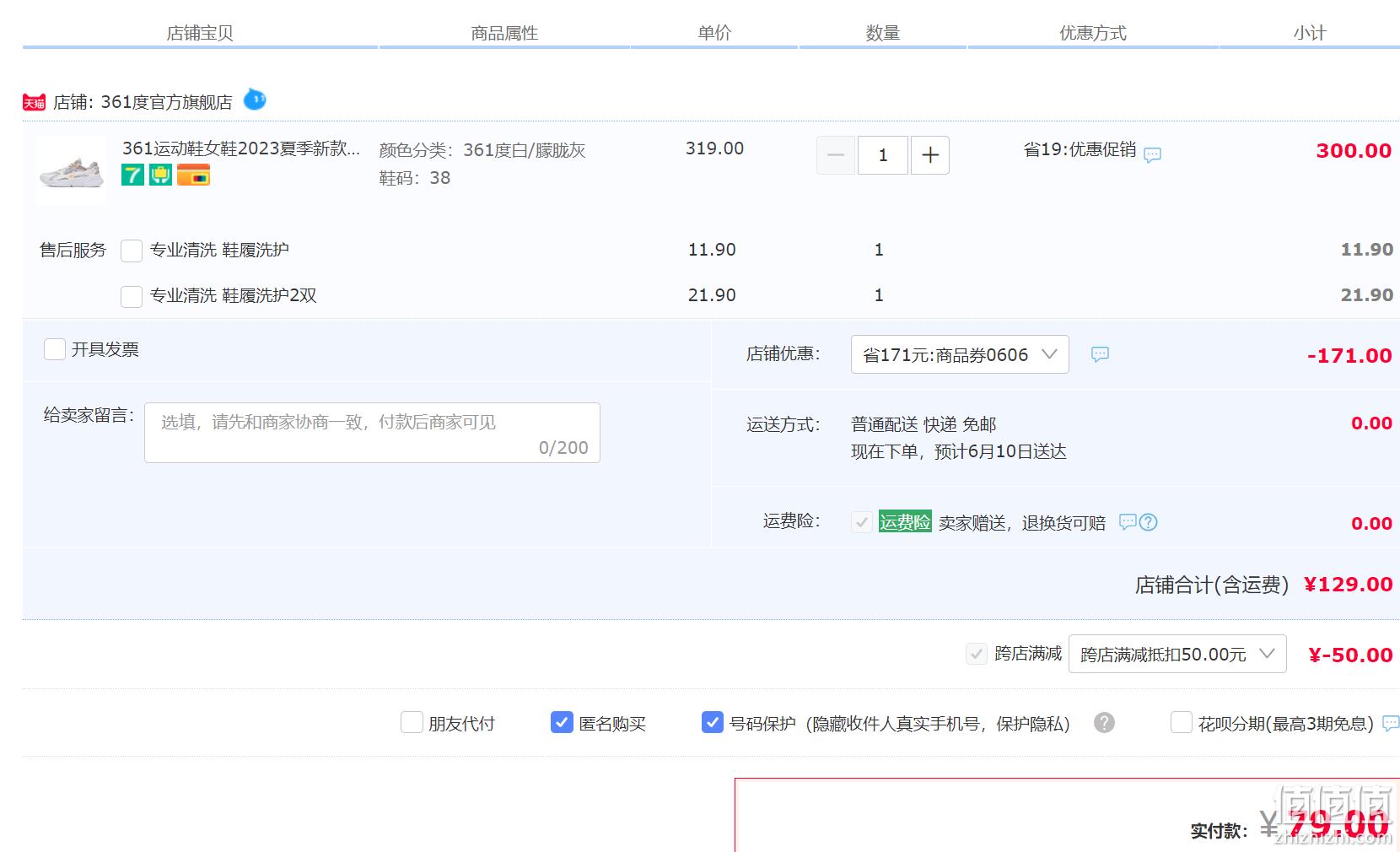Viewport: 1400px width, 852px height.
Task: Click the blue question mark after 退换货可赔
Action: pos(1148,522)
